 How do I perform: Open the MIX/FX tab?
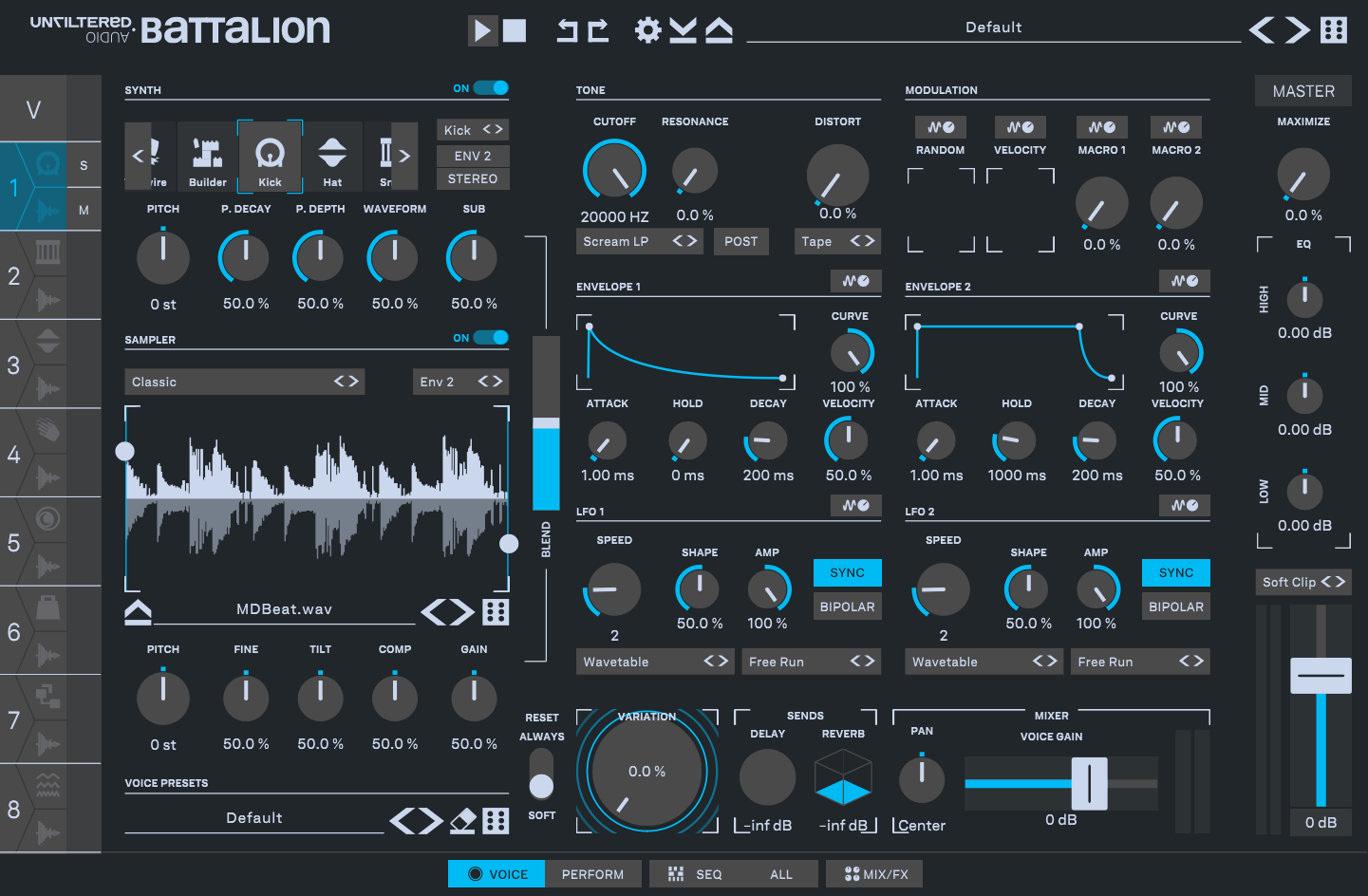tap(875, 874)
